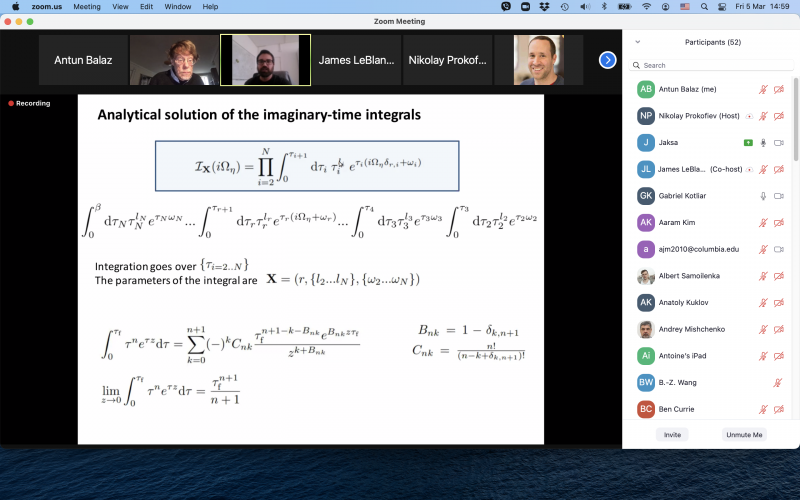Toggle Aaram Kim's video camera icon
The image size is (800, 500).
click(778, 223)
